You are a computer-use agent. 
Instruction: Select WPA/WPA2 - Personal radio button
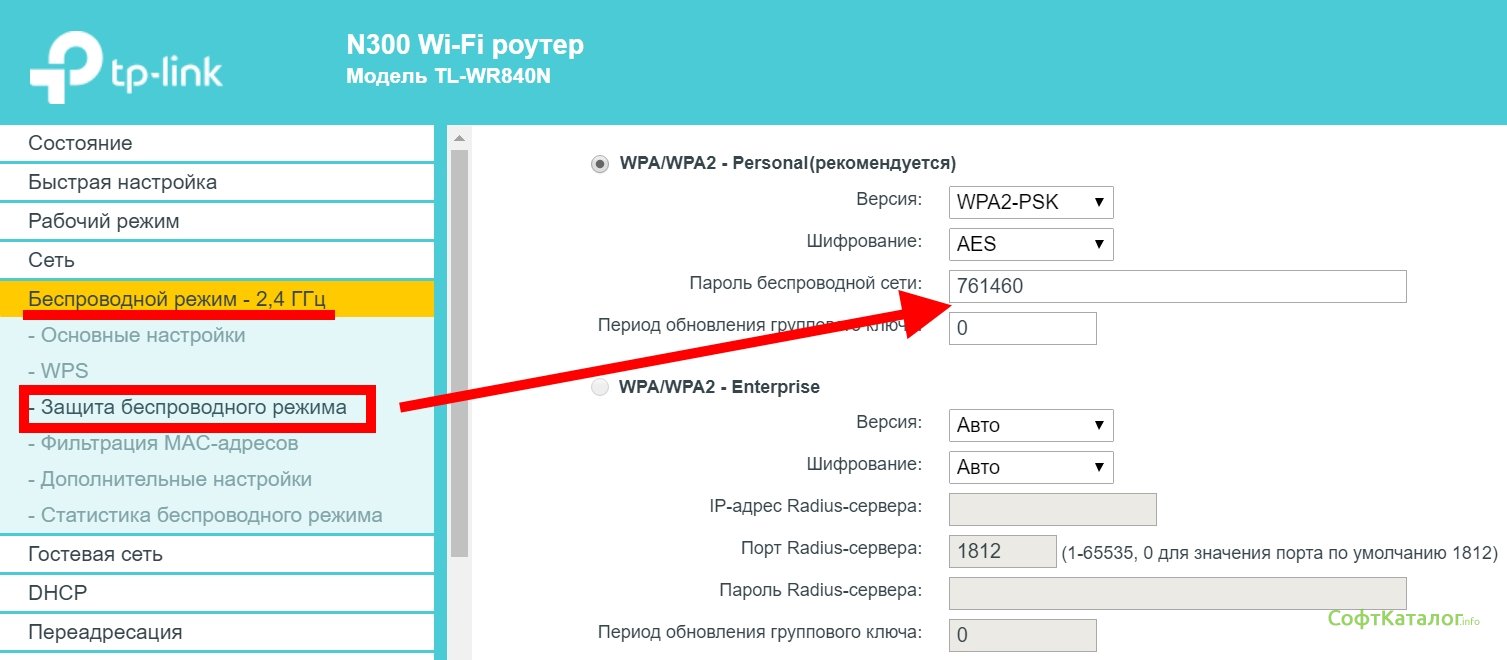600,163
